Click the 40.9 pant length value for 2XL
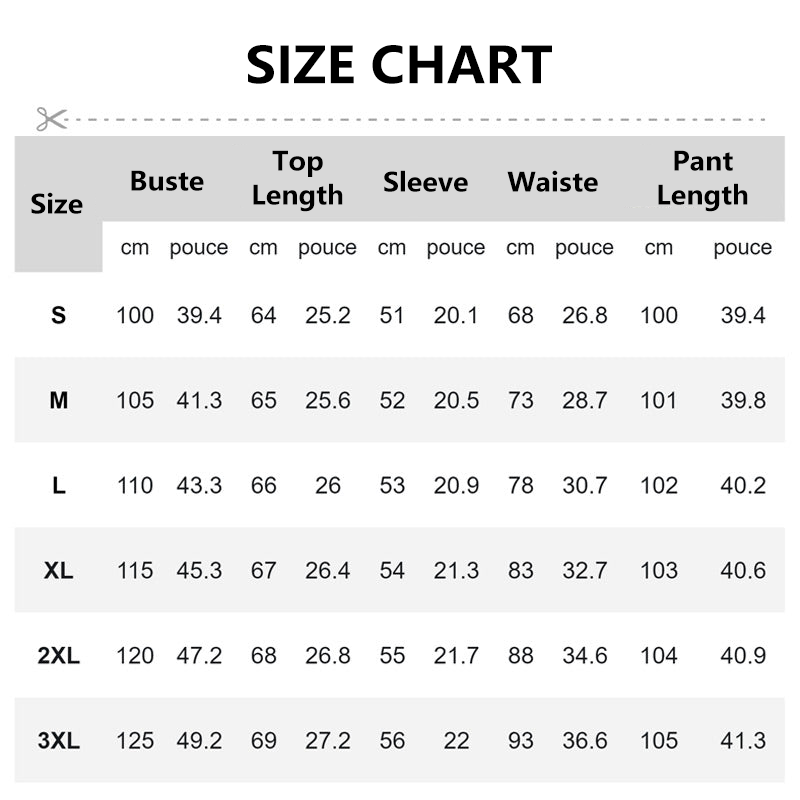The image size is (800, 800). tap(743, 656)
